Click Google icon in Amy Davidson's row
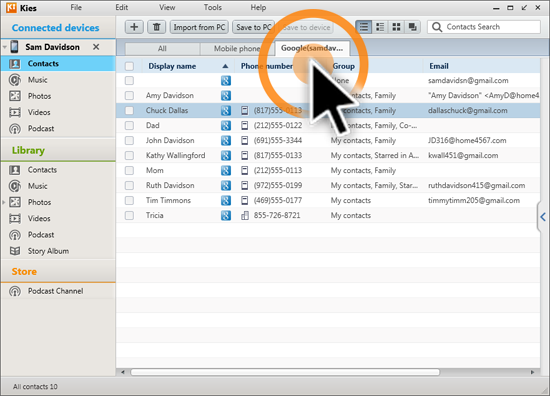The height and width of the screenshot is (396, 550). [226, 95]
